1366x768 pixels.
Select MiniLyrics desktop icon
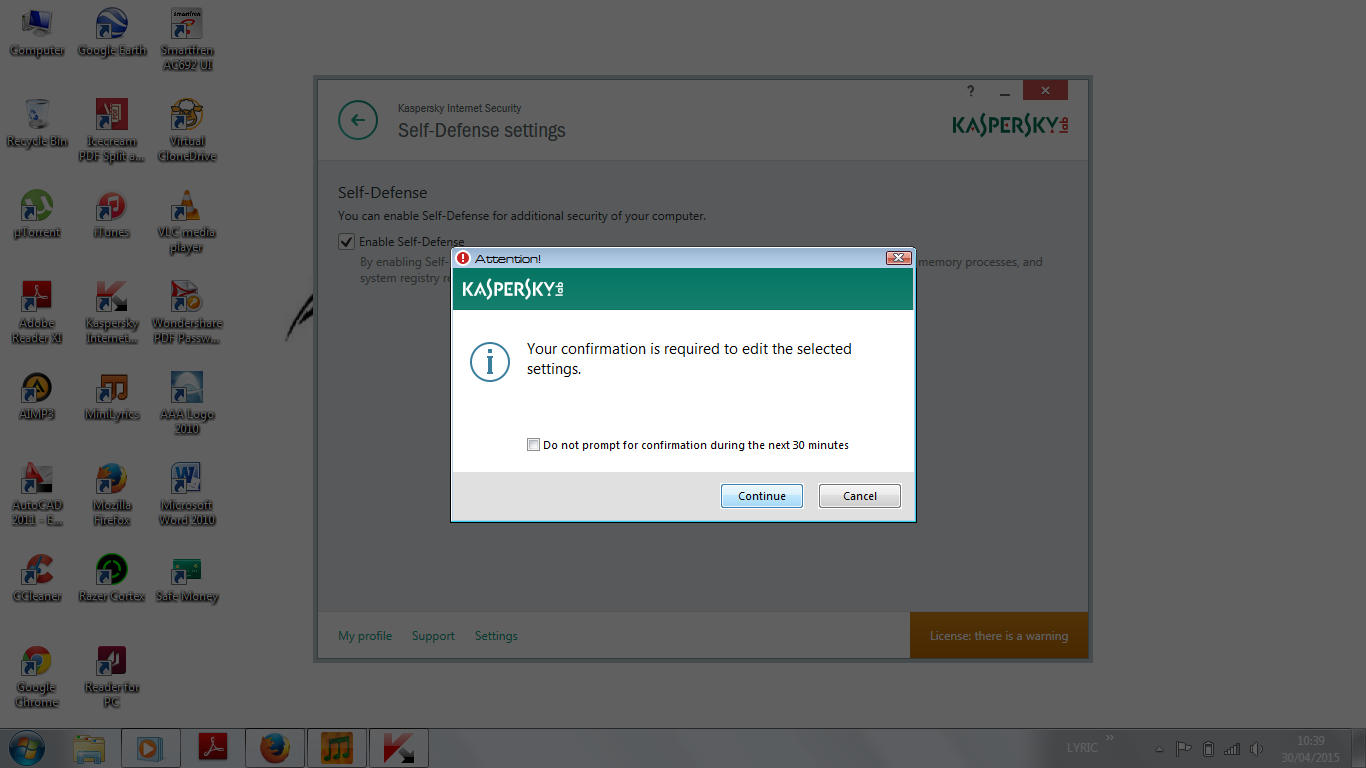[112, 396]
